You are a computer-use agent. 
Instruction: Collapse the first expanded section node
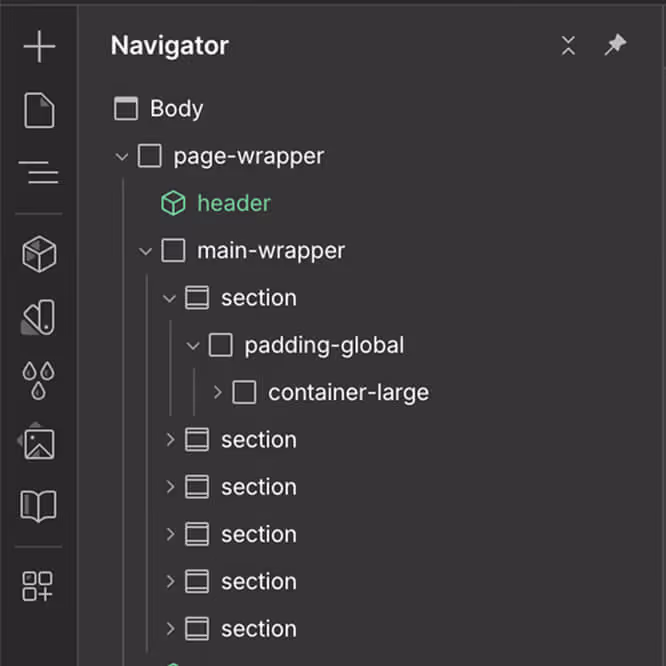click(x=169, y=299)
